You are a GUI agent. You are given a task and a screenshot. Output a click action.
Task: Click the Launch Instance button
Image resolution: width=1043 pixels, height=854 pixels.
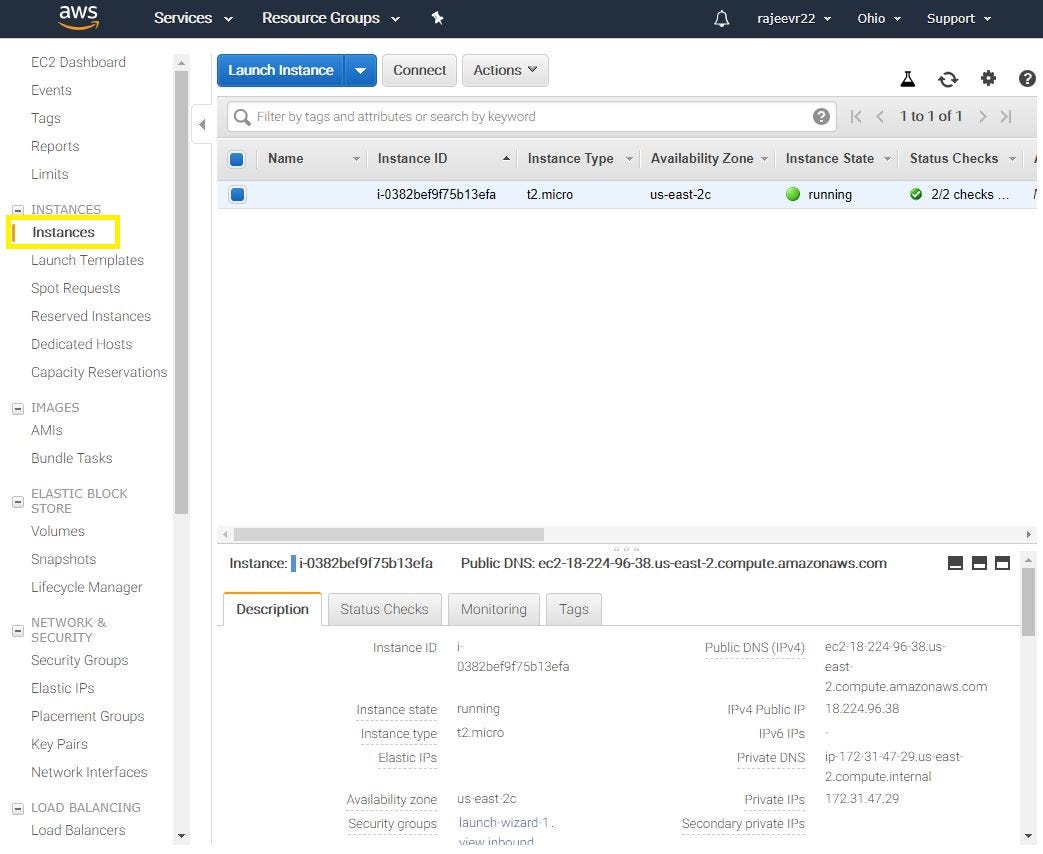280,70
